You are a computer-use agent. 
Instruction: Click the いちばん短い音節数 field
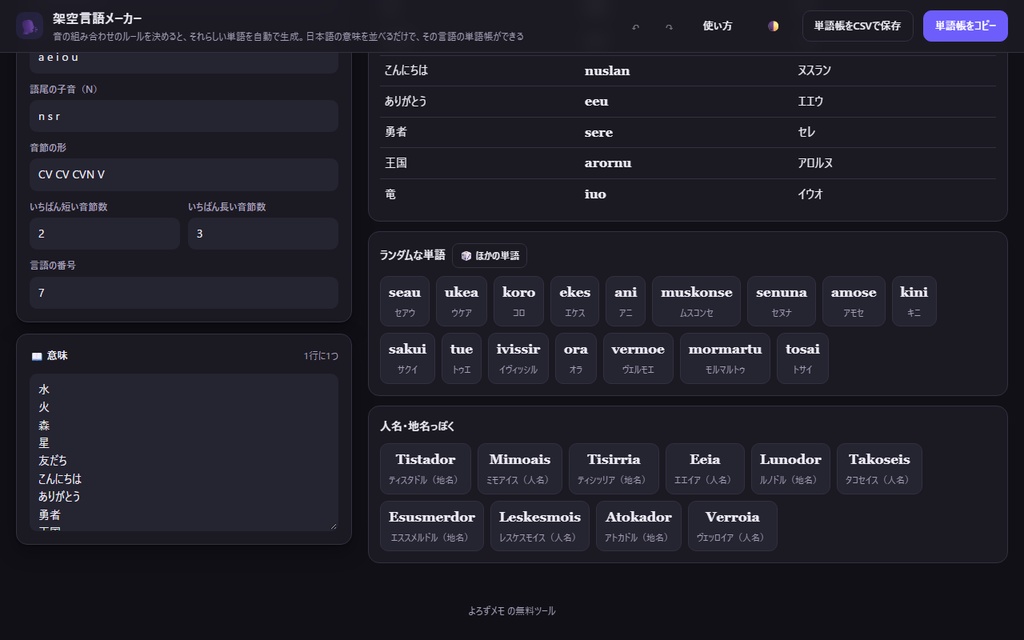(104, 234)
